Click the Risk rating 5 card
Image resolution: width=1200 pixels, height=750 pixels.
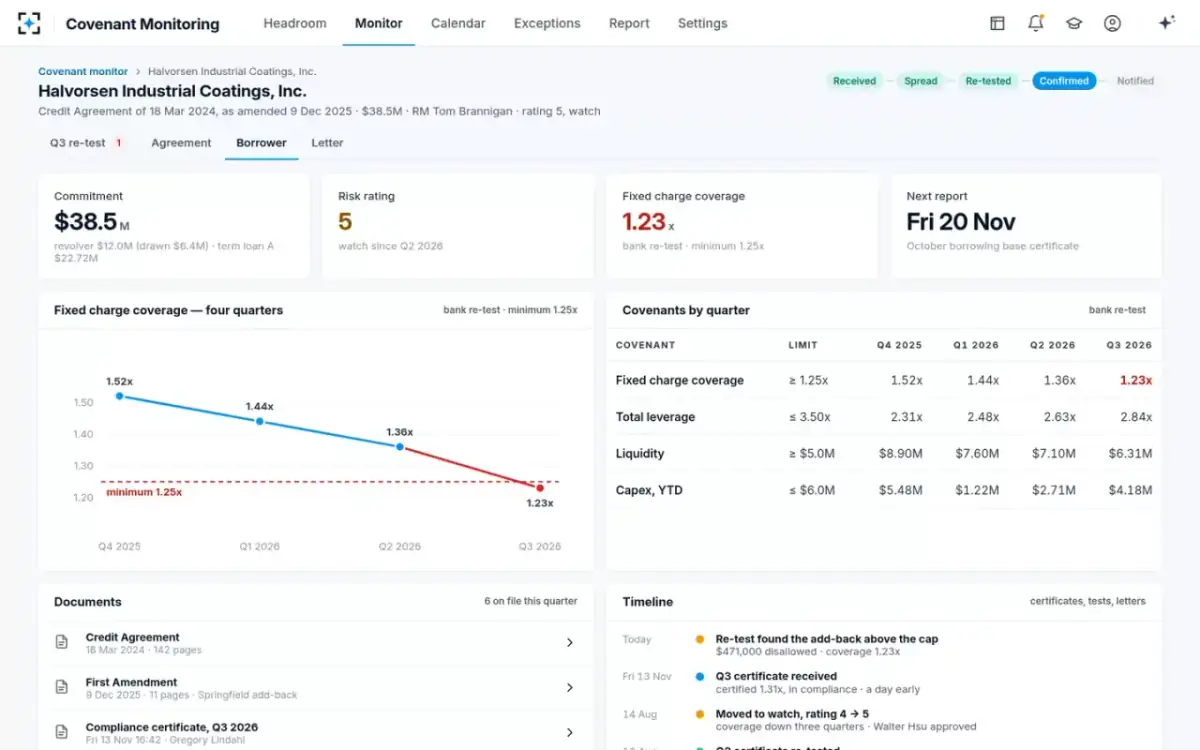(x=458, y=226)
